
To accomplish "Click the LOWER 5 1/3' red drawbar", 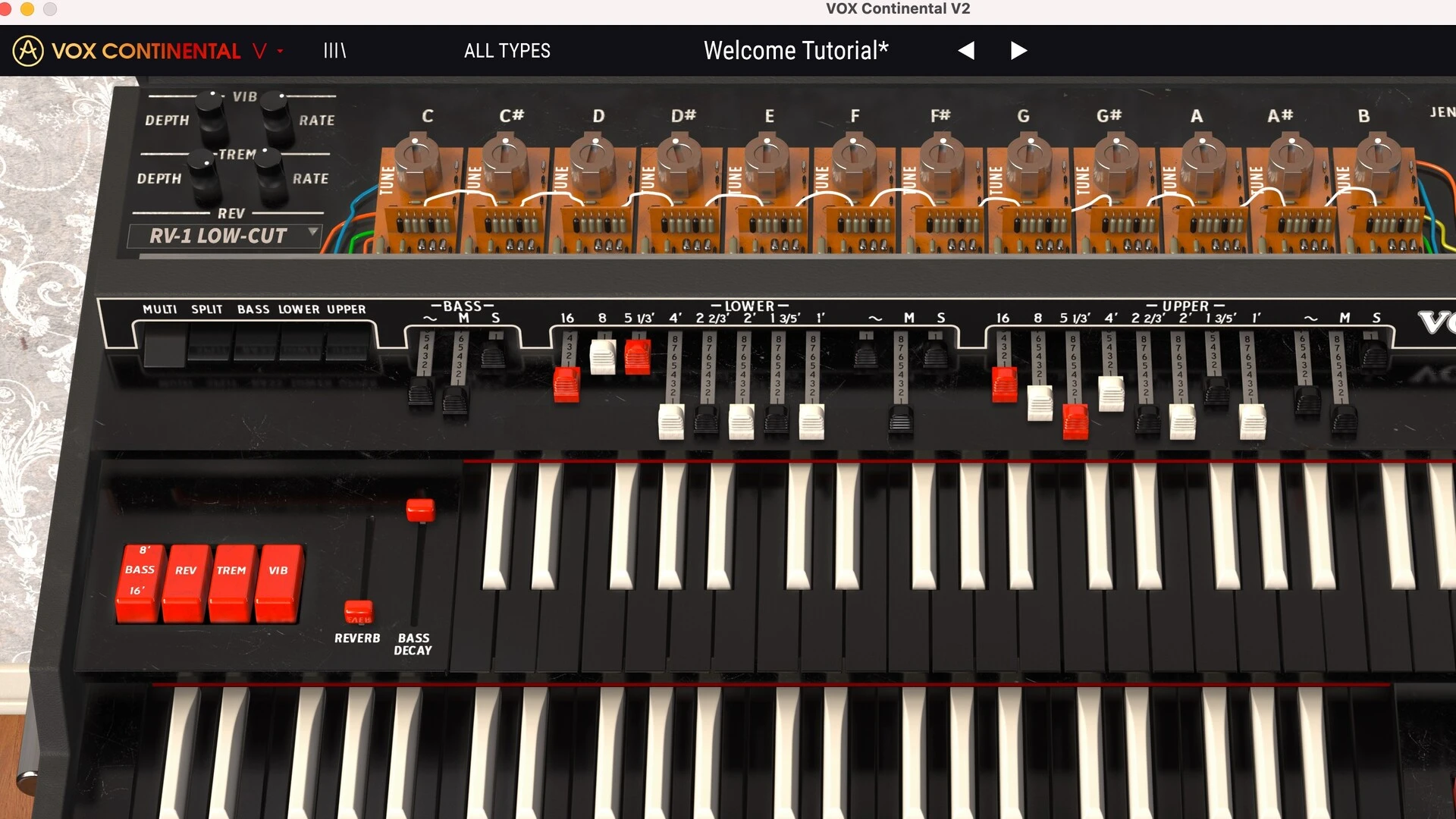I will 638,356.
